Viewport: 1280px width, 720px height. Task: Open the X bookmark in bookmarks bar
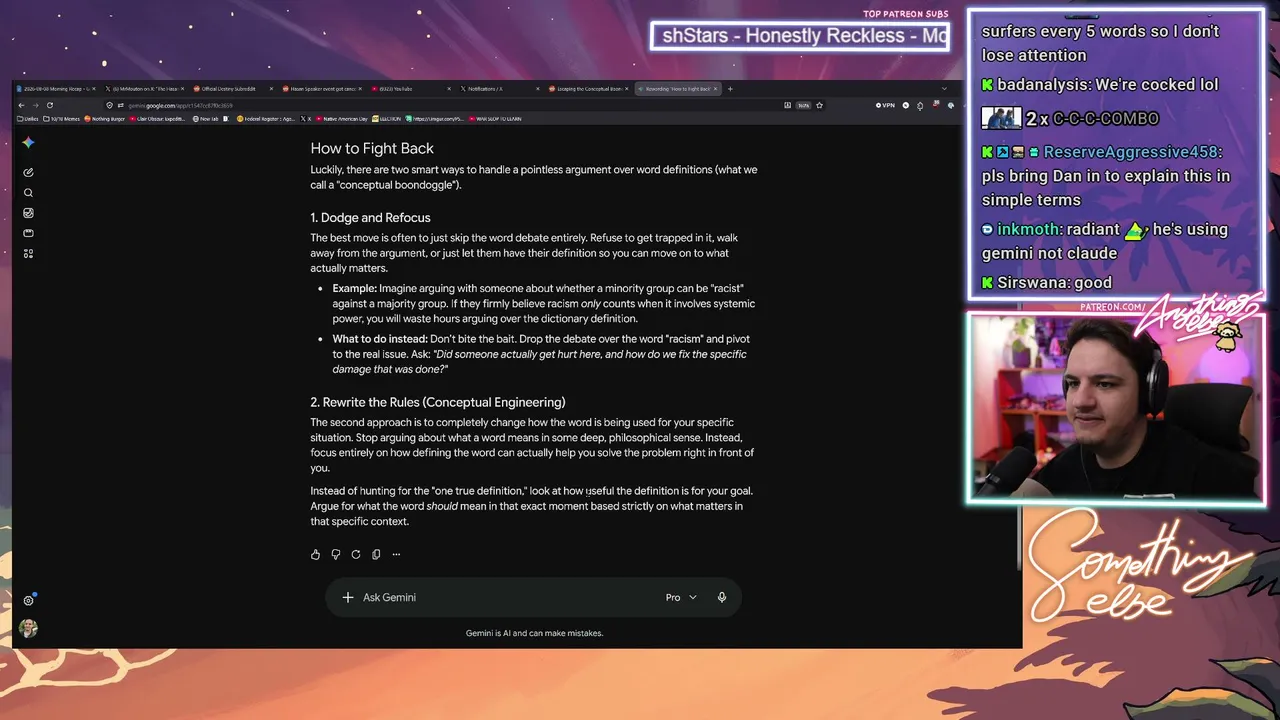[x=304, y=119]
